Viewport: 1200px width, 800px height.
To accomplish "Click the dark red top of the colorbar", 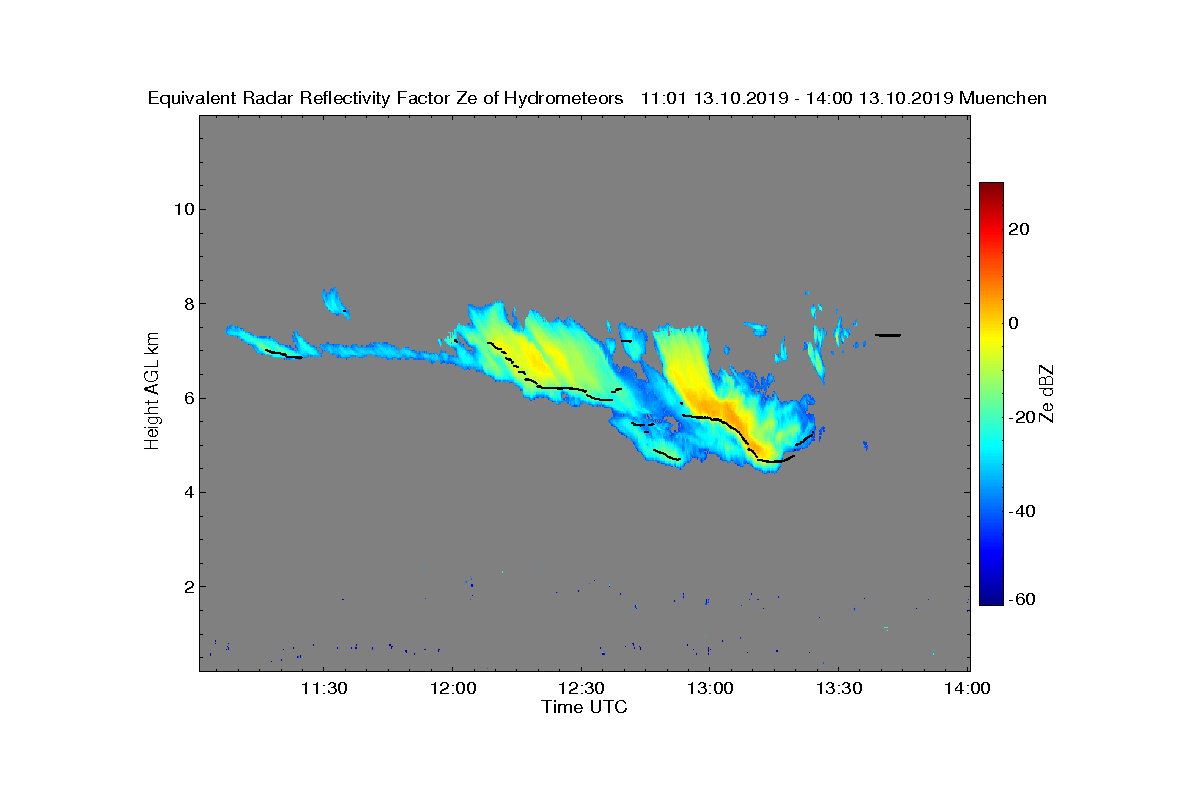I will coord(991,190).
